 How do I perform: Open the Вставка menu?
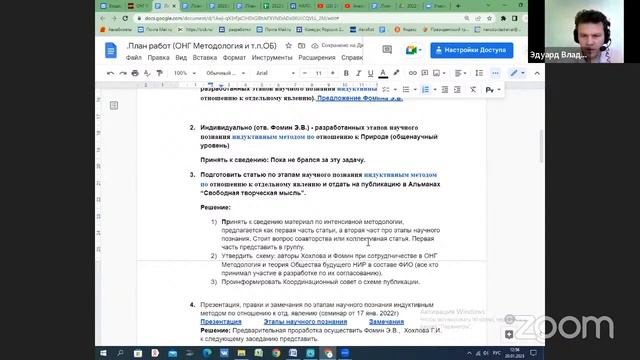[204, 58]
